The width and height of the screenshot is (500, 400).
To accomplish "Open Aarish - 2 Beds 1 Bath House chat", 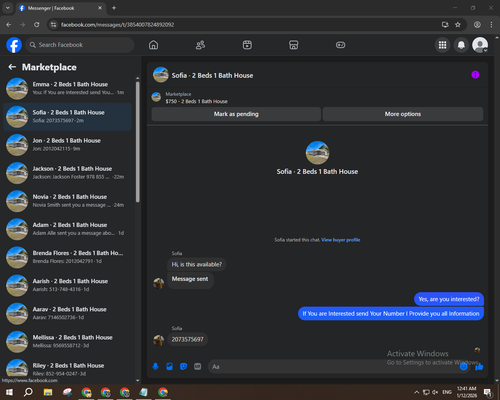I will [68, 285].
